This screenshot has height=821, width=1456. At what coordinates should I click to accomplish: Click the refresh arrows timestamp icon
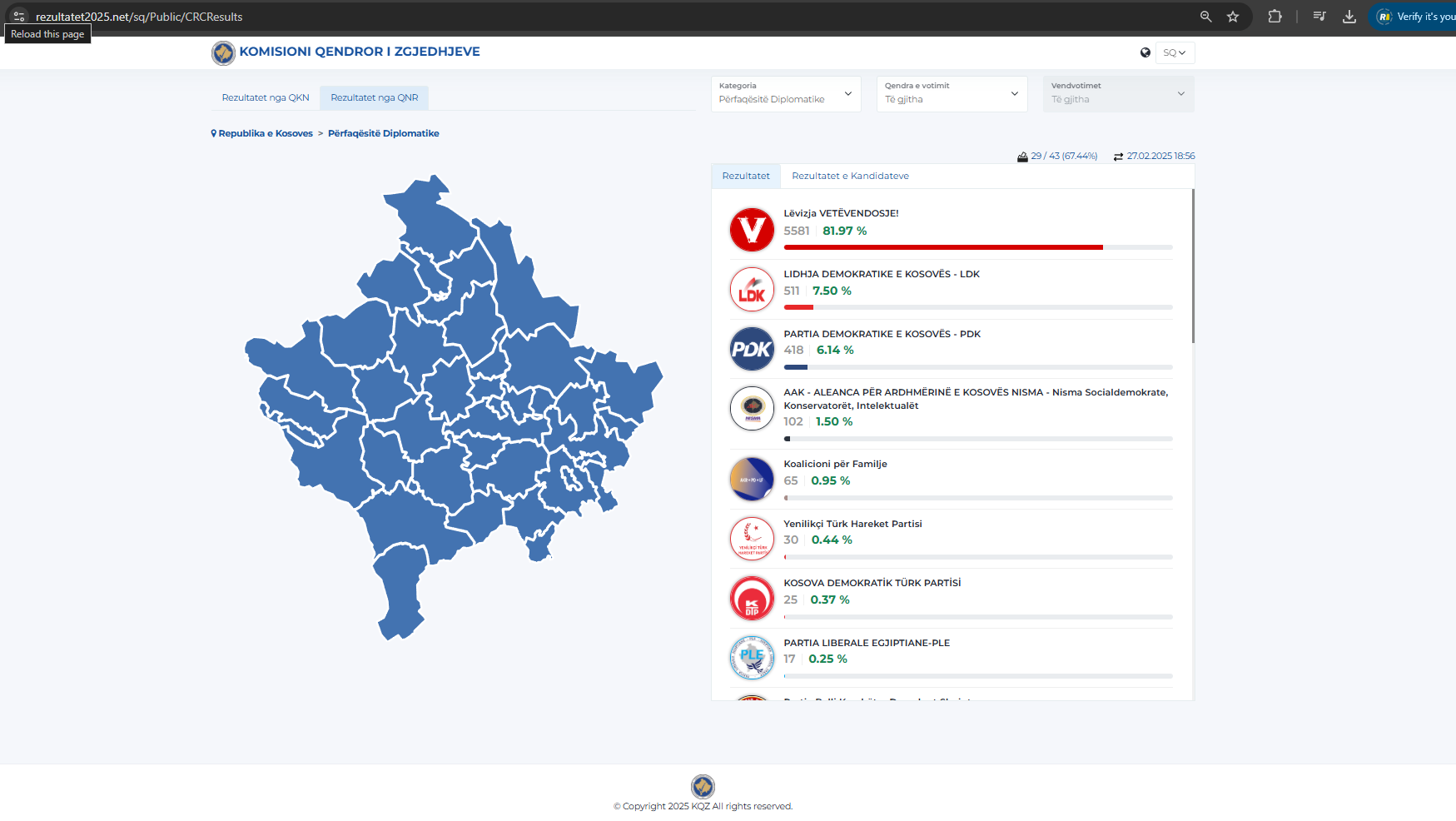coord(1118,157)
